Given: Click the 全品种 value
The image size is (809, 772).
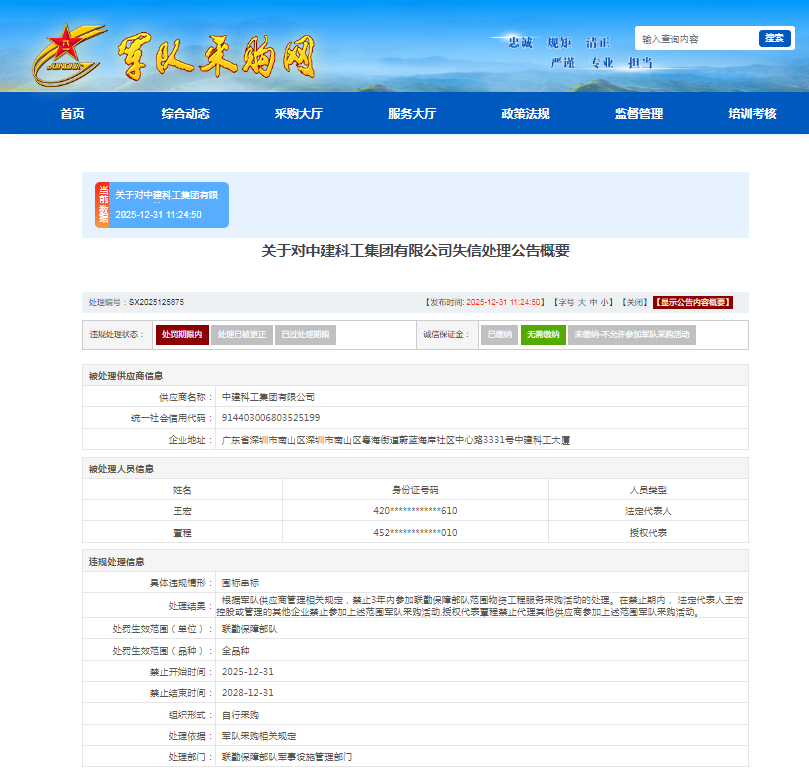Looking at the screenshot, I should tap(235, 651).
